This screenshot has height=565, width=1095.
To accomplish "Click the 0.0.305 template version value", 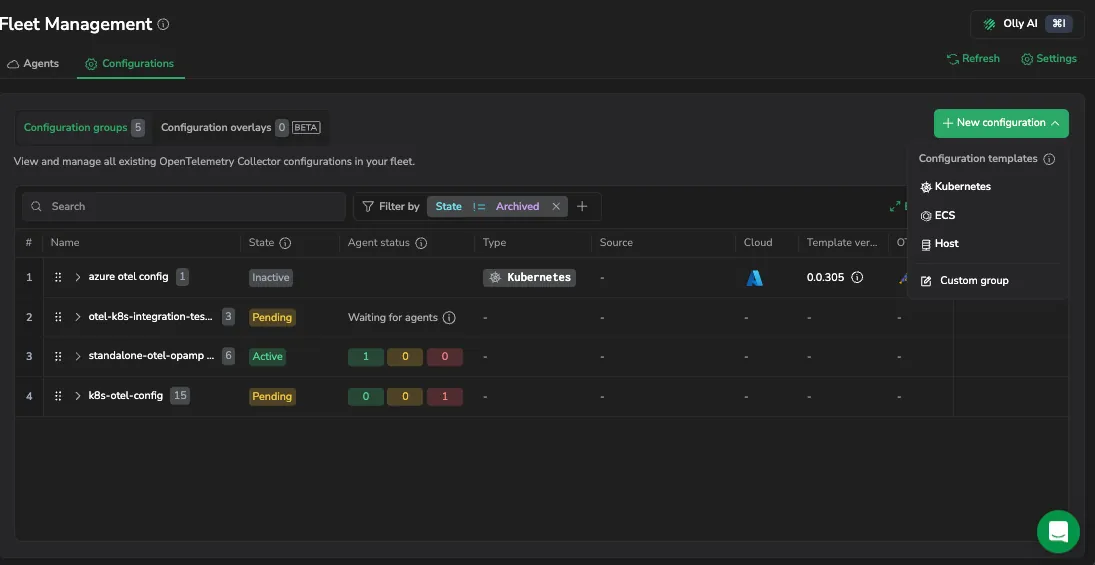I will (825, 277).
